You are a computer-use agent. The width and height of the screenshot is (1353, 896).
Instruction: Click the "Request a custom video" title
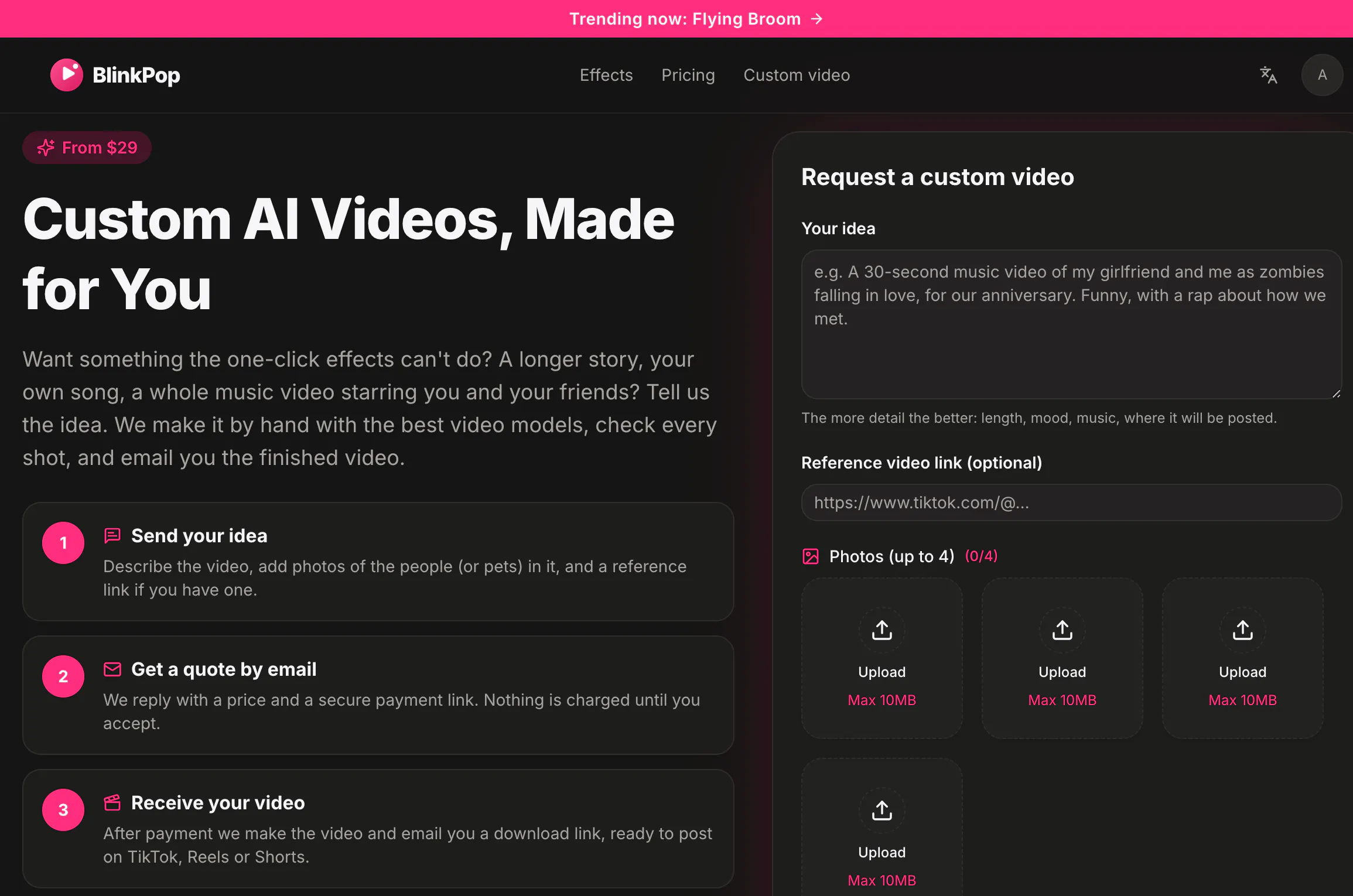tap(938, 177)
